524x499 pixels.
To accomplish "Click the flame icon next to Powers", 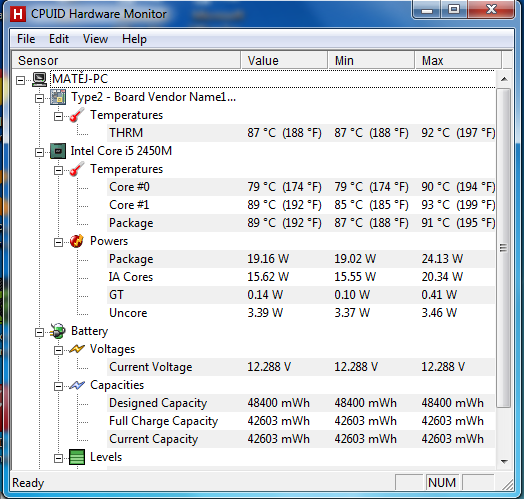I will point(77,241).
